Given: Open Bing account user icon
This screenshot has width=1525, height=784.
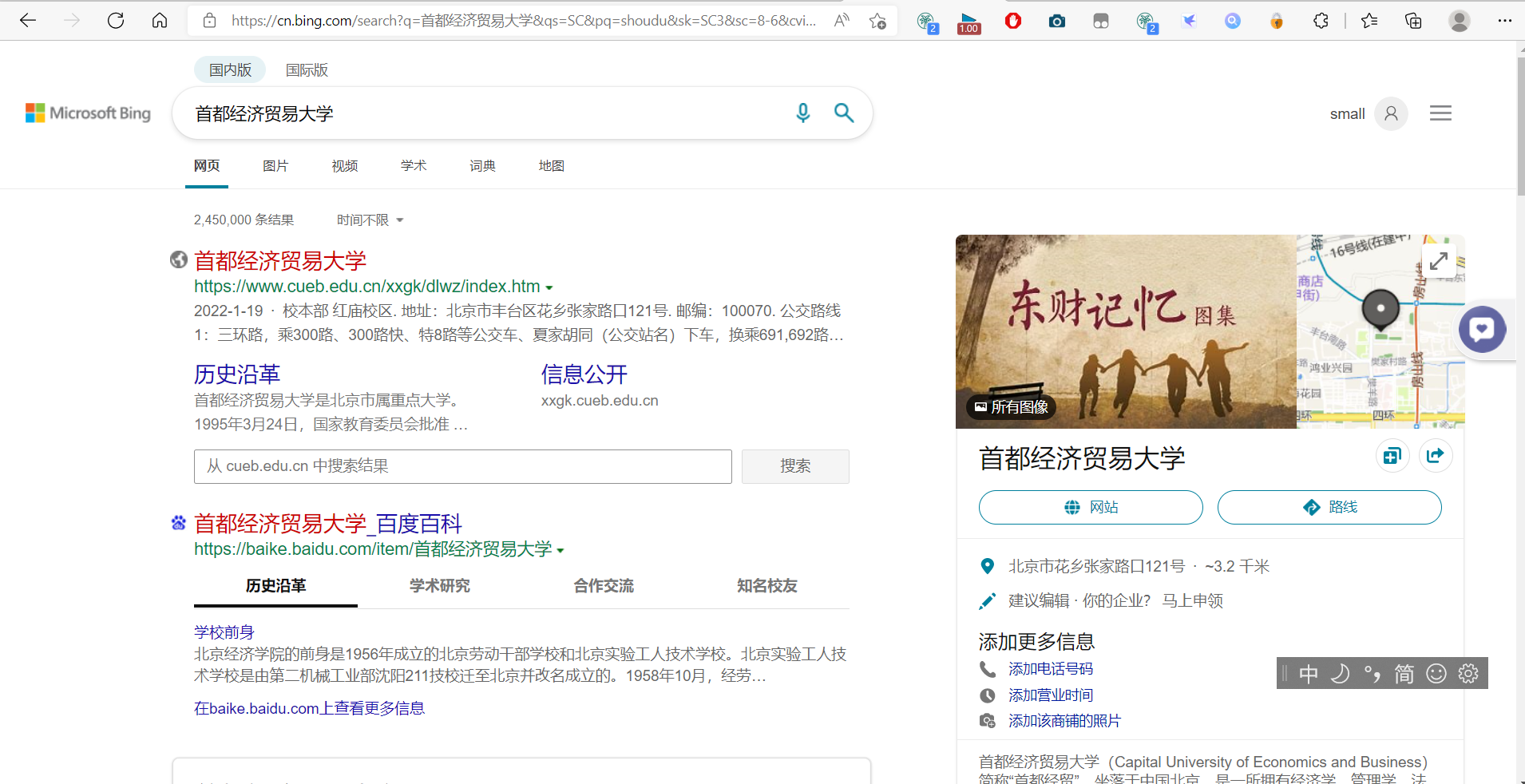Looking at the screenshot, I should point(1391,113).
